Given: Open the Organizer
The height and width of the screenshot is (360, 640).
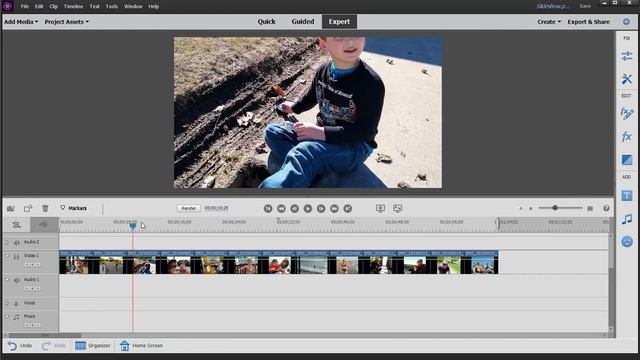Looking at the screenshot, I should click(x=93, y=346).
